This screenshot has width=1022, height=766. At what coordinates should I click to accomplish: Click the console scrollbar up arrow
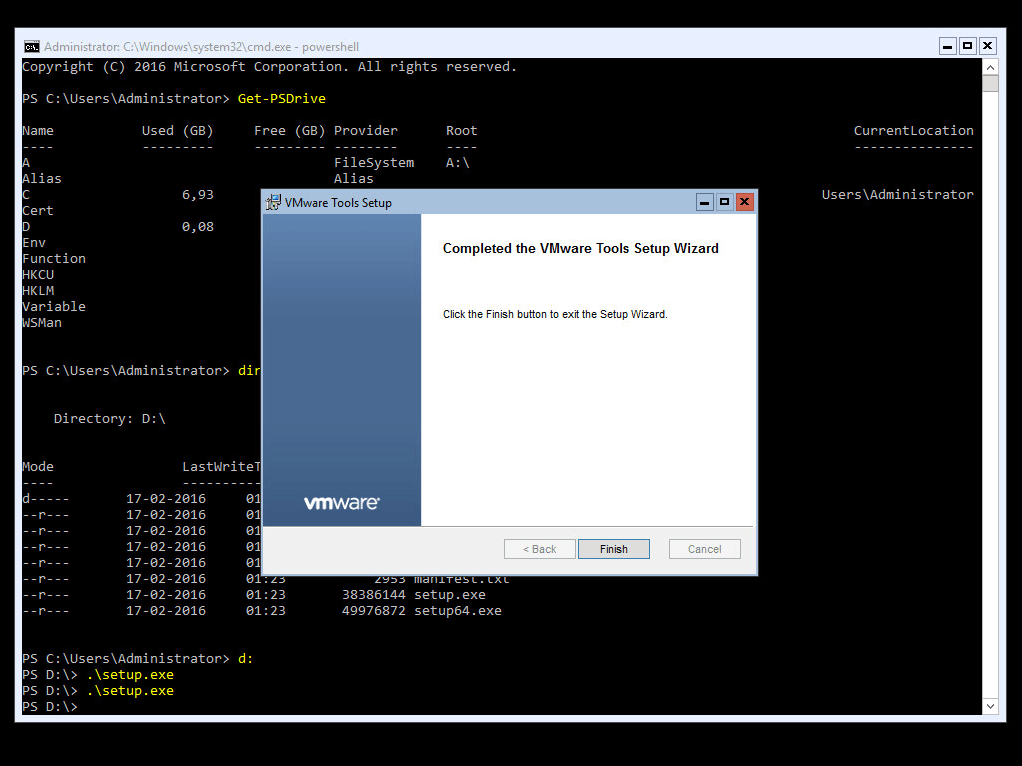990,67
